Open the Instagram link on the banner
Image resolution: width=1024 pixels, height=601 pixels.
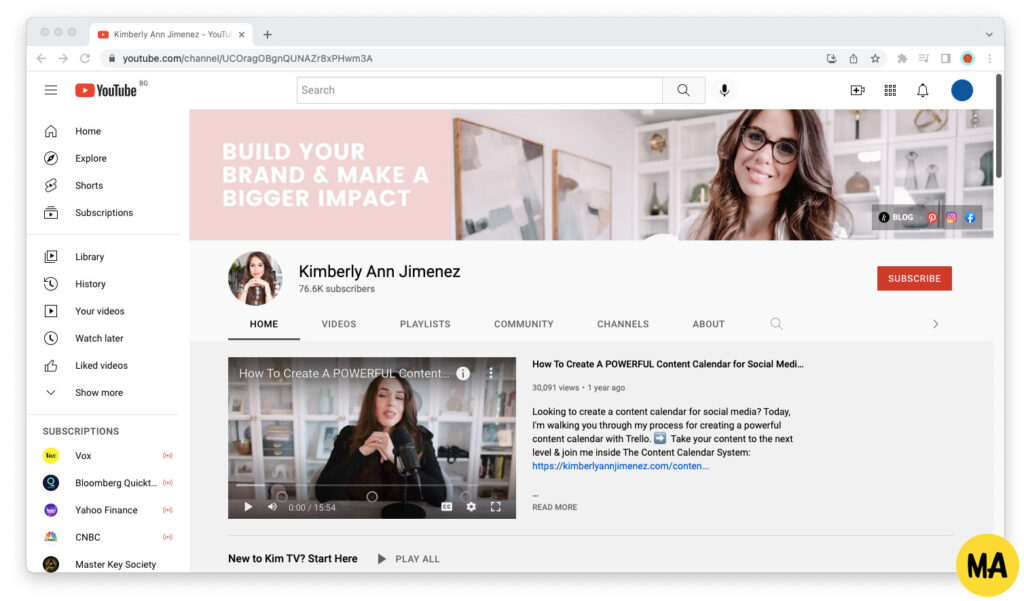click(951, 218)
